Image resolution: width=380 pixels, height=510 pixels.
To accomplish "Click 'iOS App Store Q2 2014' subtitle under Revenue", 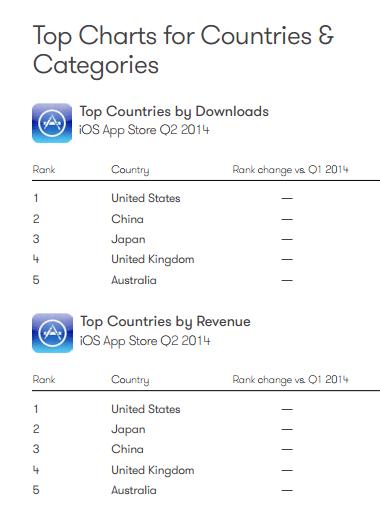I will pyautogui.click(x=145, y=341).
